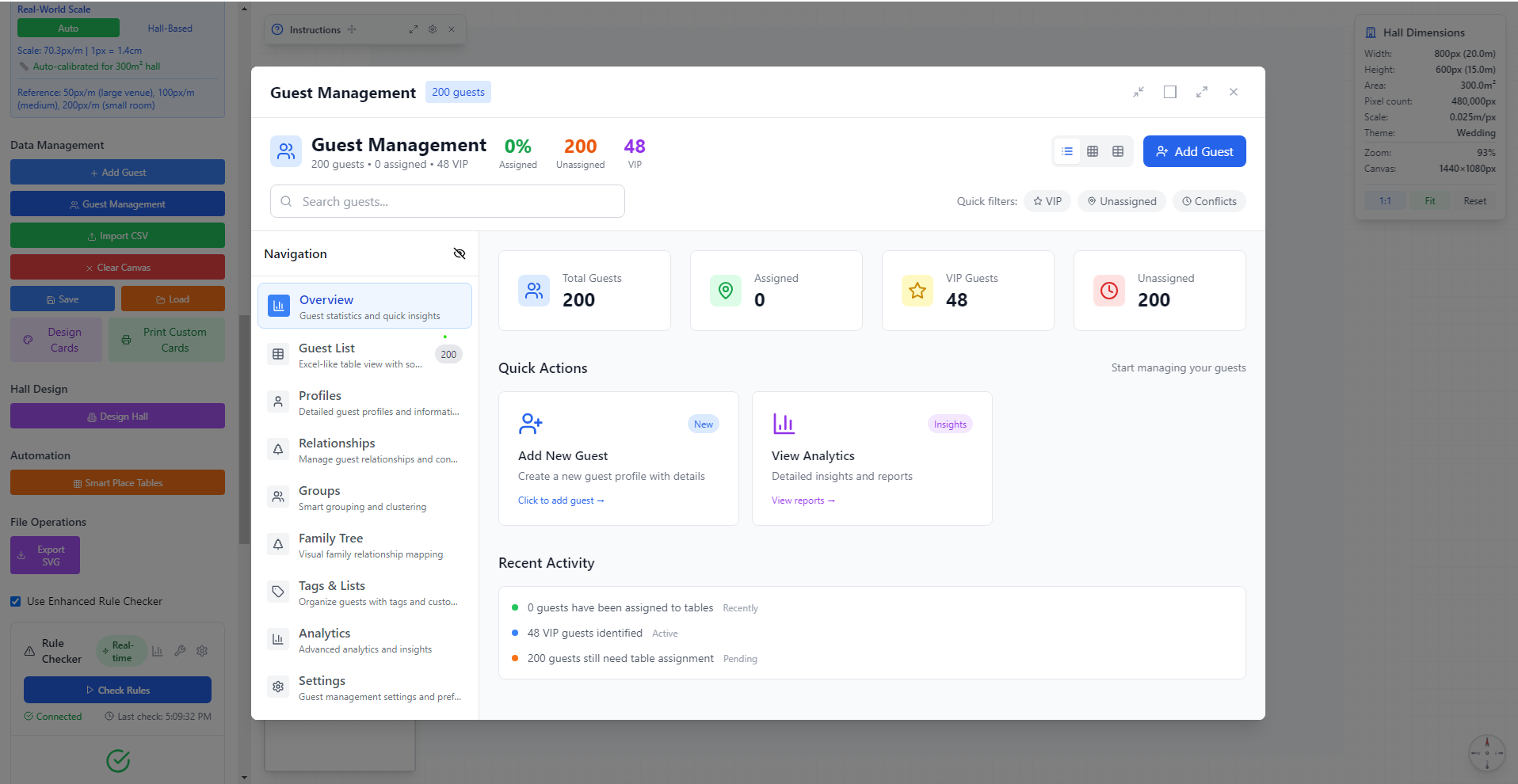
Task: Select the list view icon
Action: (1067, 150)
